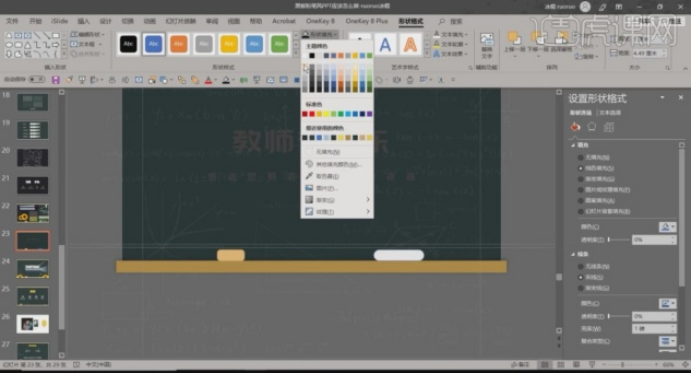Toggle the AutoSave 自动保存 switch
Screen dimensions: 692x373
click(37, 79)
